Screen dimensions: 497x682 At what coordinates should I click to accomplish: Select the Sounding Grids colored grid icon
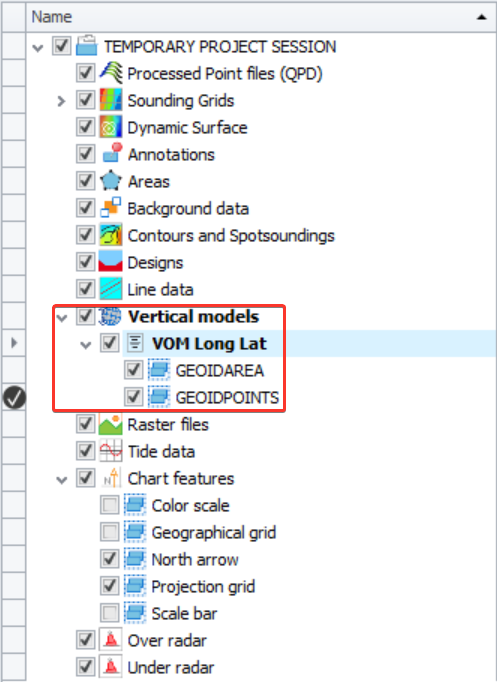point(111,100)
